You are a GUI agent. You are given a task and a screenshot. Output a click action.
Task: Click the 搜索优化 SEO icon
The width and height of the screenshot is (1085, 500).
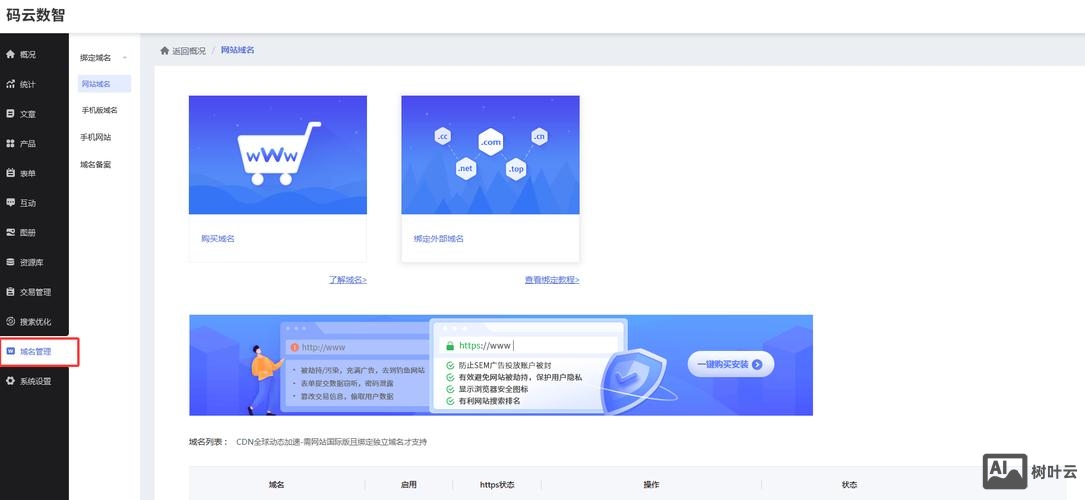(11, 322)
